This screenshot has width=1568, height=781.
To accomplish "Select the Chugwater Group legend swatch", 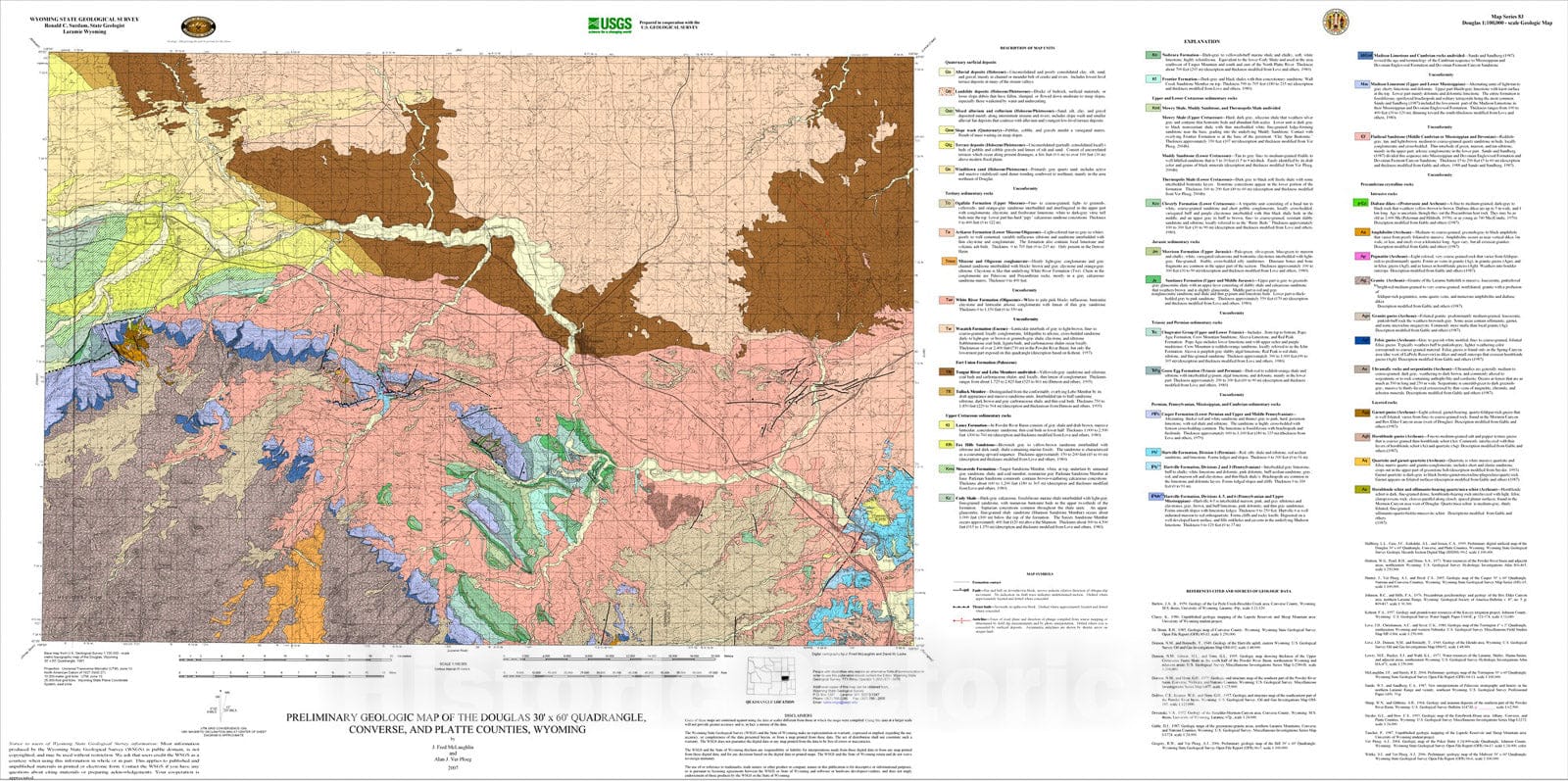I will [x=1155, y=333].
